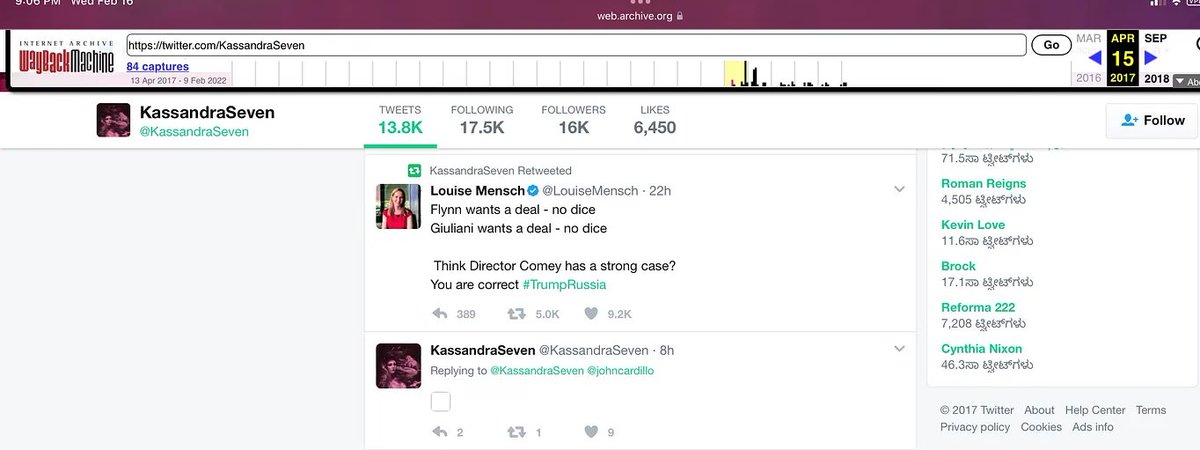
Task: Open KassandraSeven avatar in header
Action: point(113,120)
